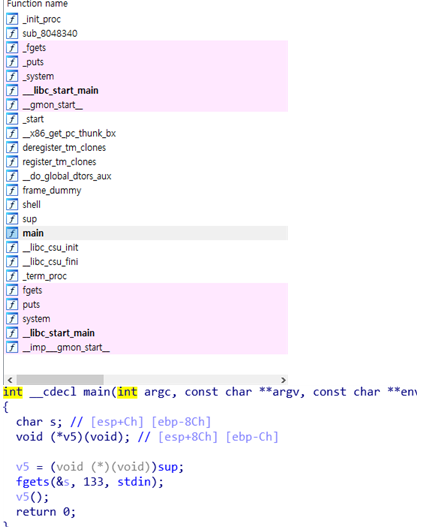
Task: Click the function icon beside __x86_get_pc_thunk_bx
Action: click(12, 133)
